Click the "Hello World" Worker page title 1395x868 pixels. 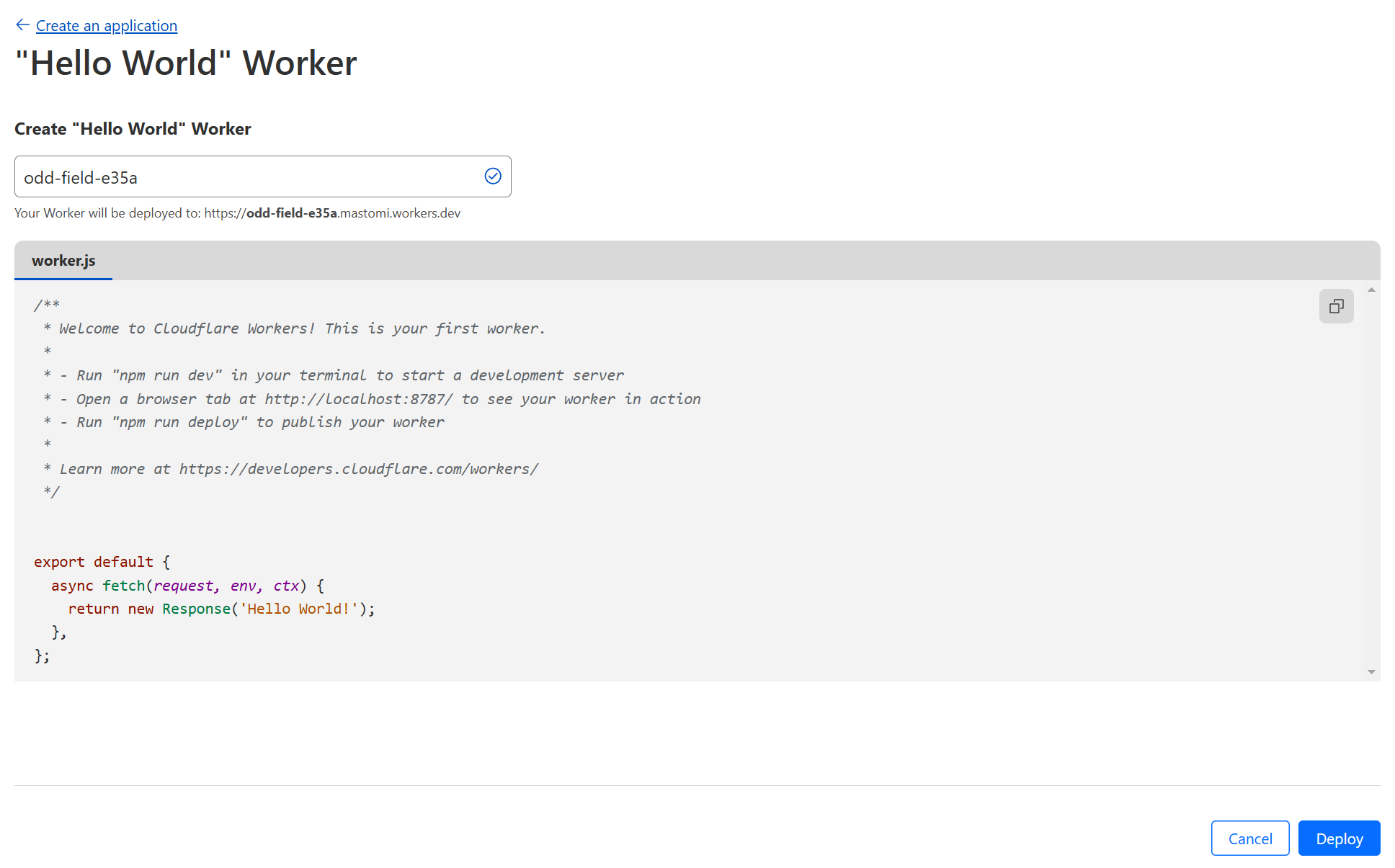click(x=186, y=63)
